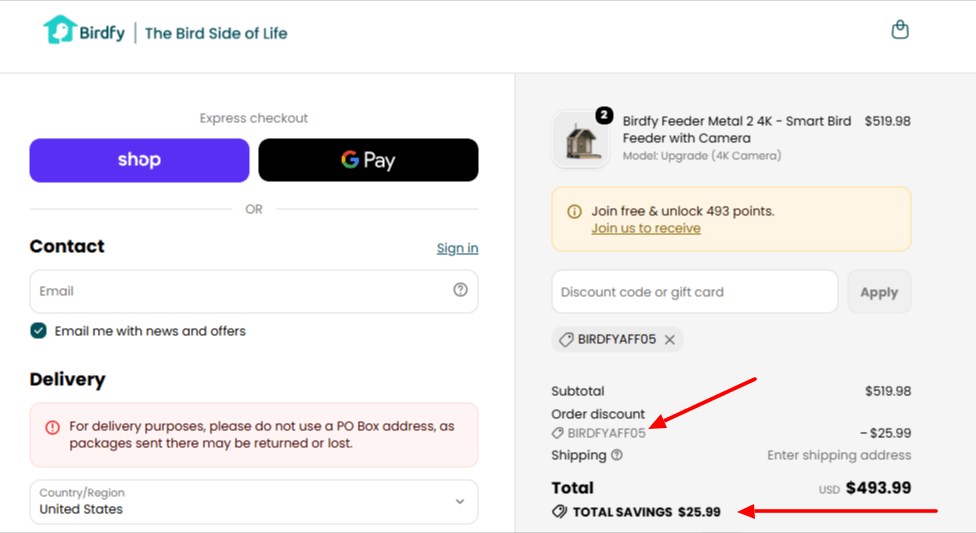
Task: Focus the Email input field
Action: point(254,291)
